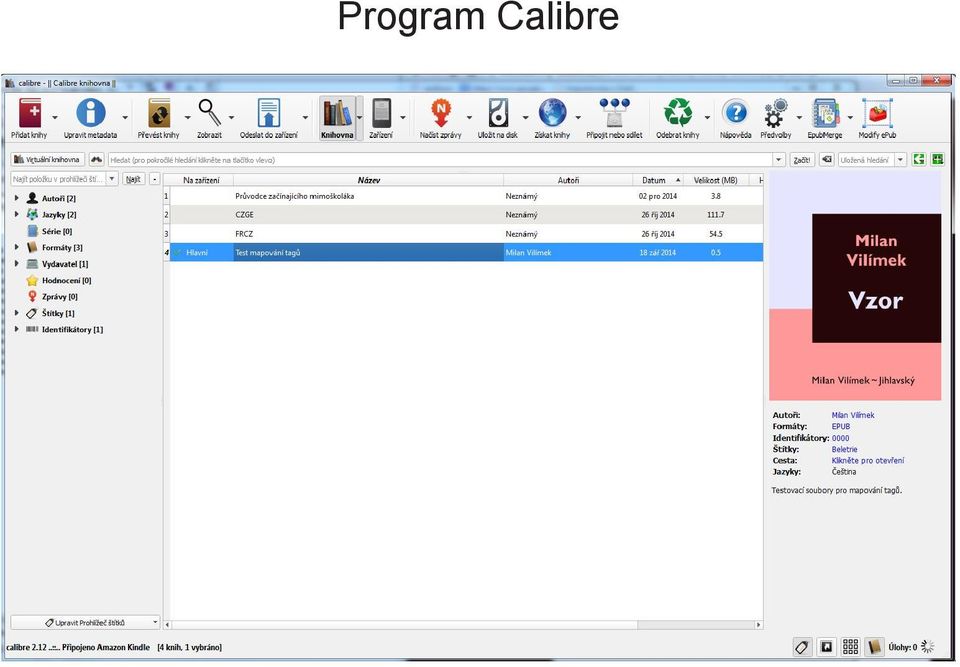
Task: Open Nápověda help icon
Action: tap(735, 113)
